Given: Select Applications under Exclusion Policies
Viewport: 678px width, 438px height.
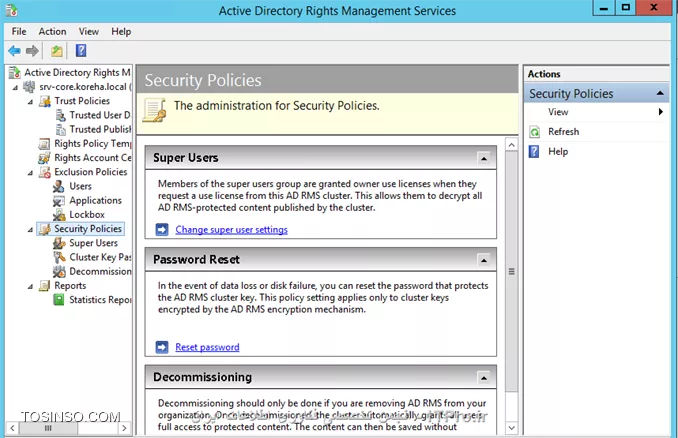Looking at the screenshot, I should (96, 201).
